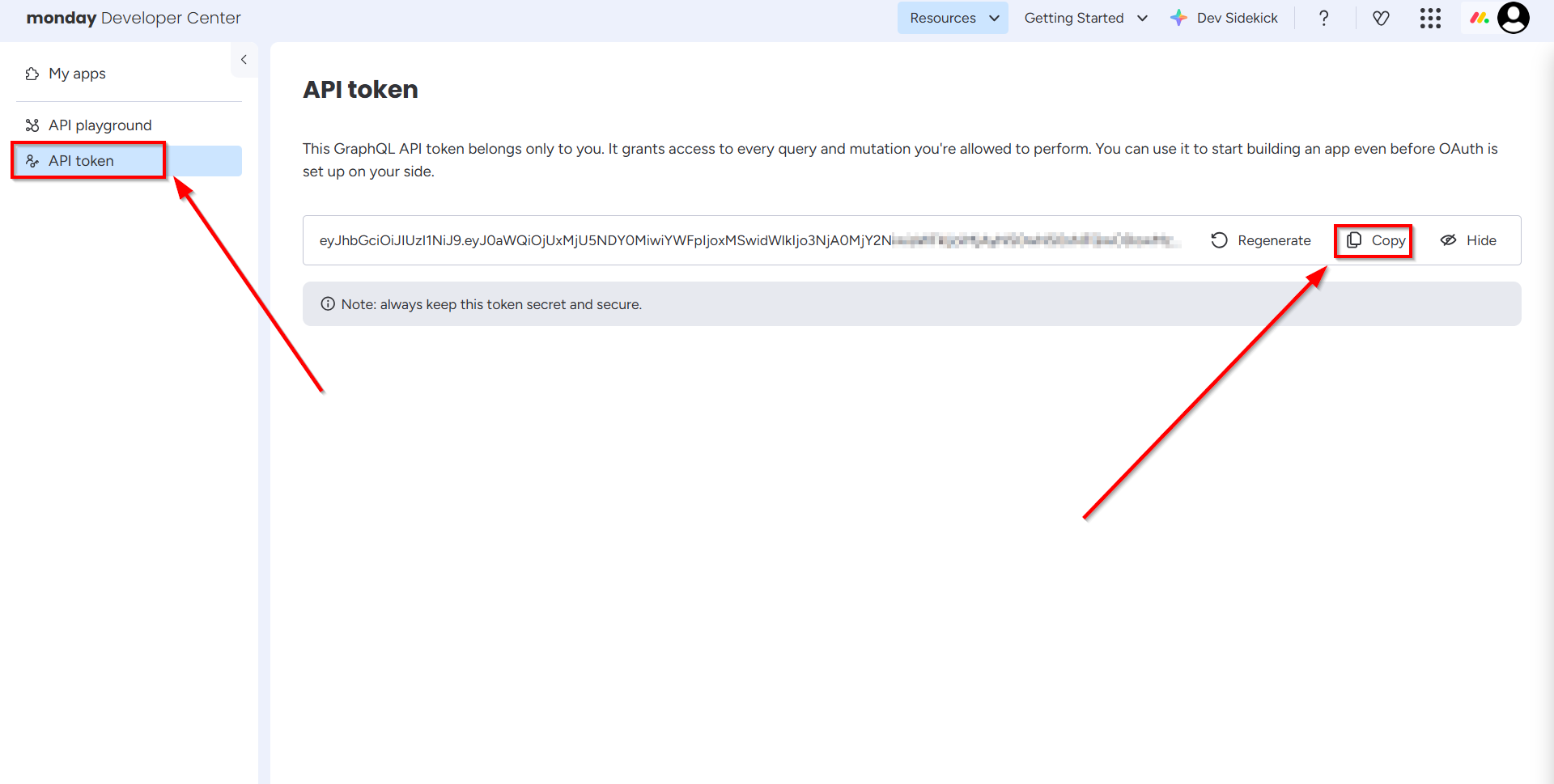Open the heart (What's new) icon
This screenshot has width=1554, height=784.
click(1381, 18)
